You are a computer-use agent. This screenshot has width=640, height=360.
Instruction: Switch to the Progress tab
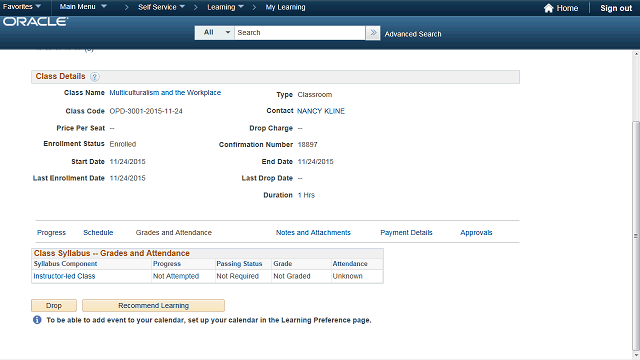click(51, 232)
